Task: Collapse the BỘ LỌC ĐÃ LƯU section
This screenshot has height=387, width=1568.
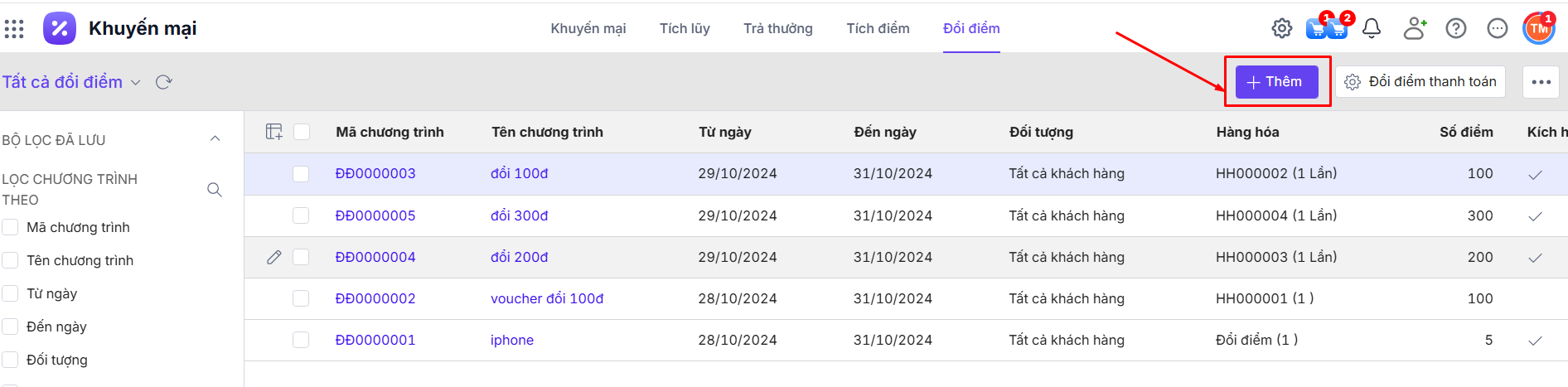Action: [215, 139]
